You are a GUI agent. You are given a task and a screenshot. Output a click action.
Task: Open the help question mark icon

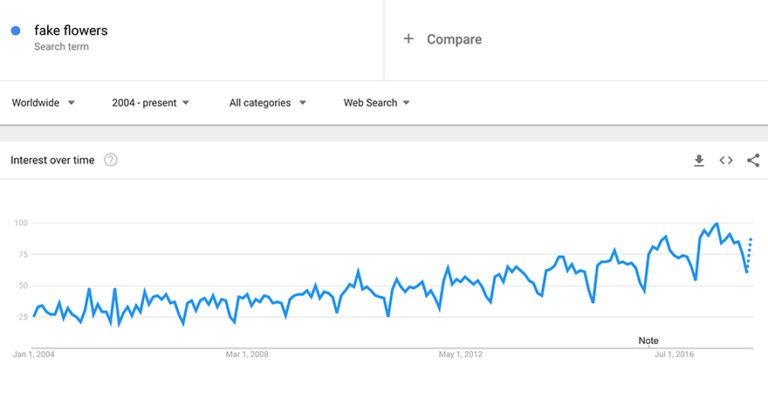pyautogui.click(x=111, y=160)
